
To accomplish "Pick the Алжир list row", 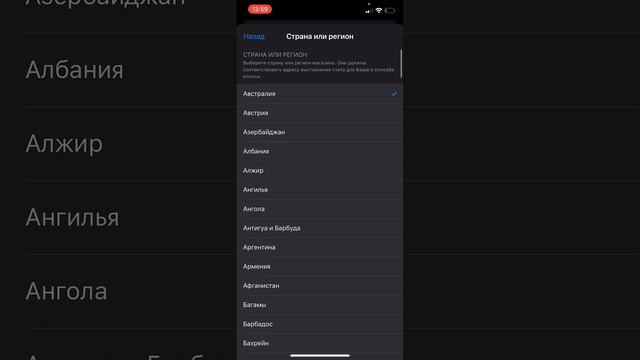I will pos(320,170).
